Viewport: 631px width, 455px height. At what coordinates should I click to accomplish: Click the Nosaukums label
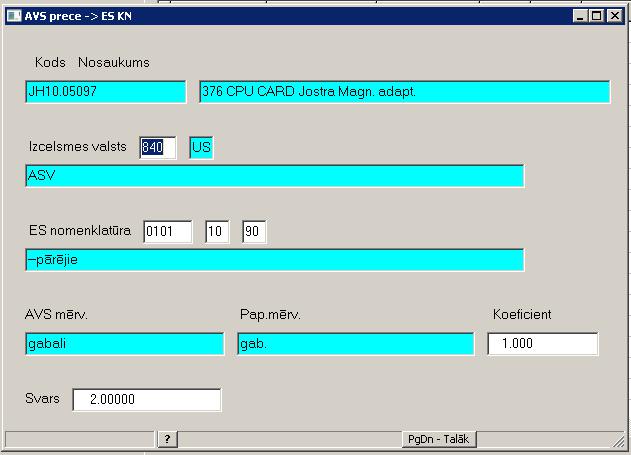pyautogui.click(x=114, y=62)
